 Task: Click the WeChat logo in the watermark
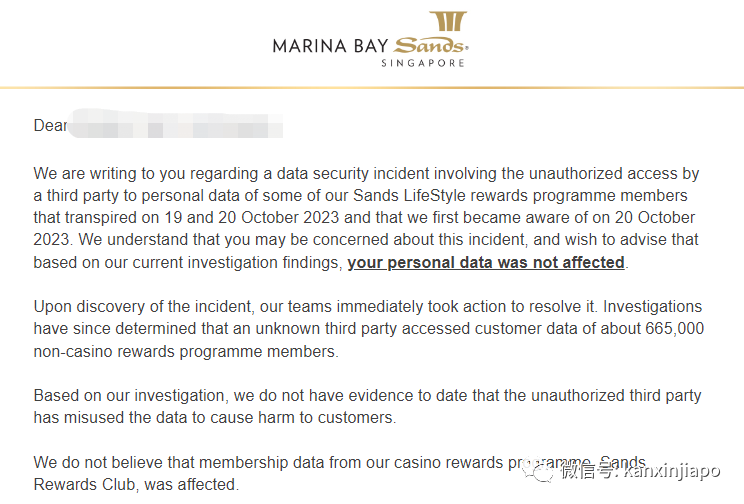(539, 471)
